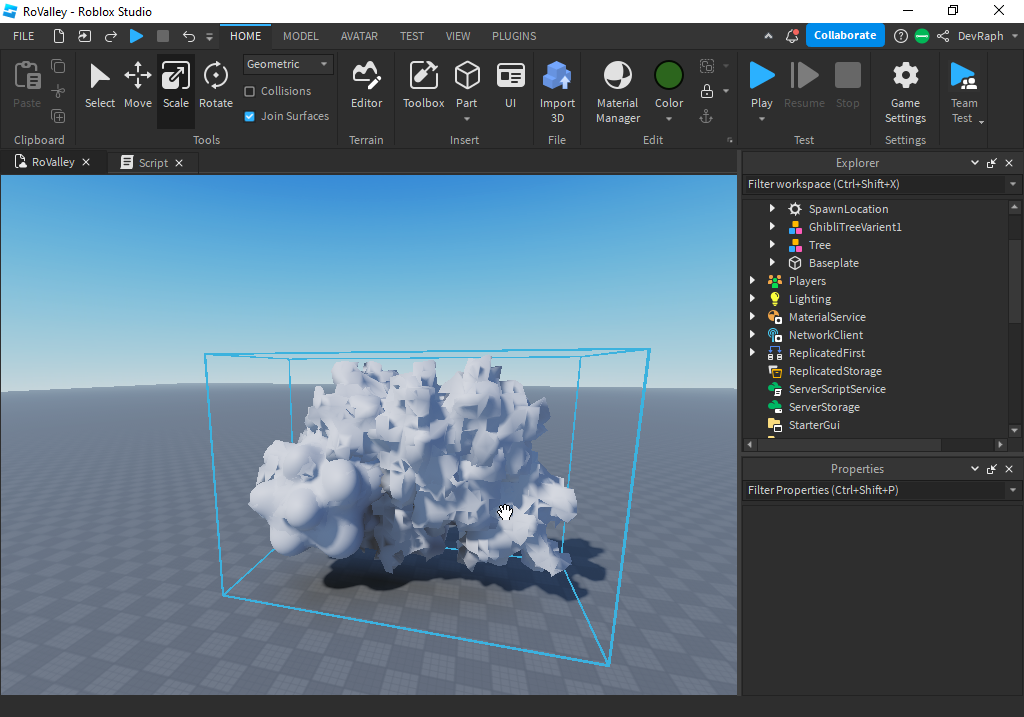Image resolution: width=1024 pixels, height=717 pixels.
Task: Expand the GhibliTreeVarient1 model
Action: (772, 227)
